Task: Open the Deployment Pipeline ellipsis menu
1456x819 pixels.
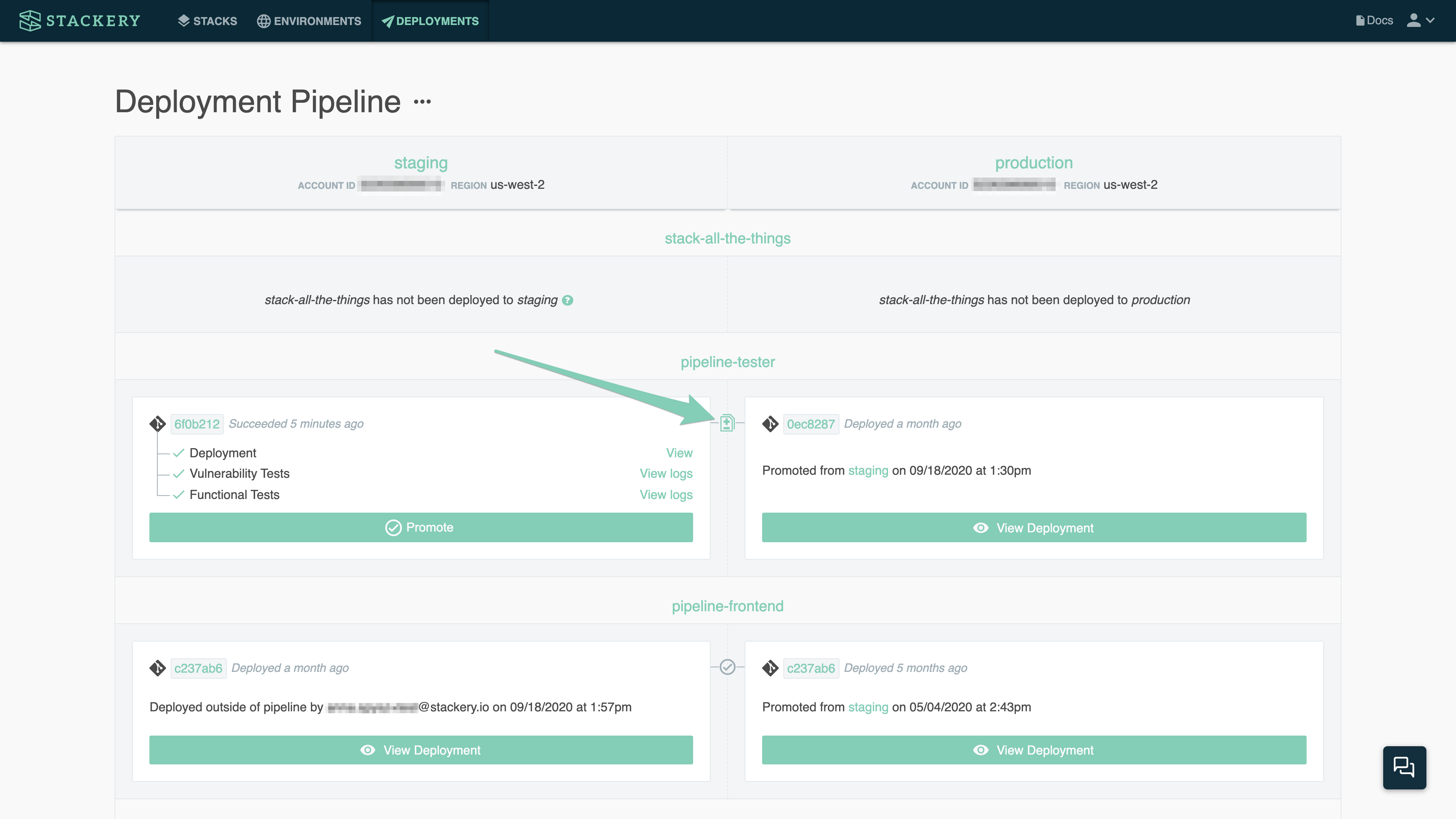Action: 422,102
